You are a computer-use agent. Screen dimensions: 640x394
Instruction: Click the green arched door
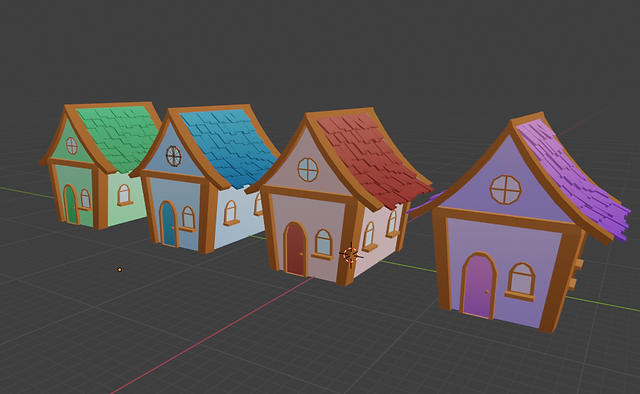(x=71, y=204)
